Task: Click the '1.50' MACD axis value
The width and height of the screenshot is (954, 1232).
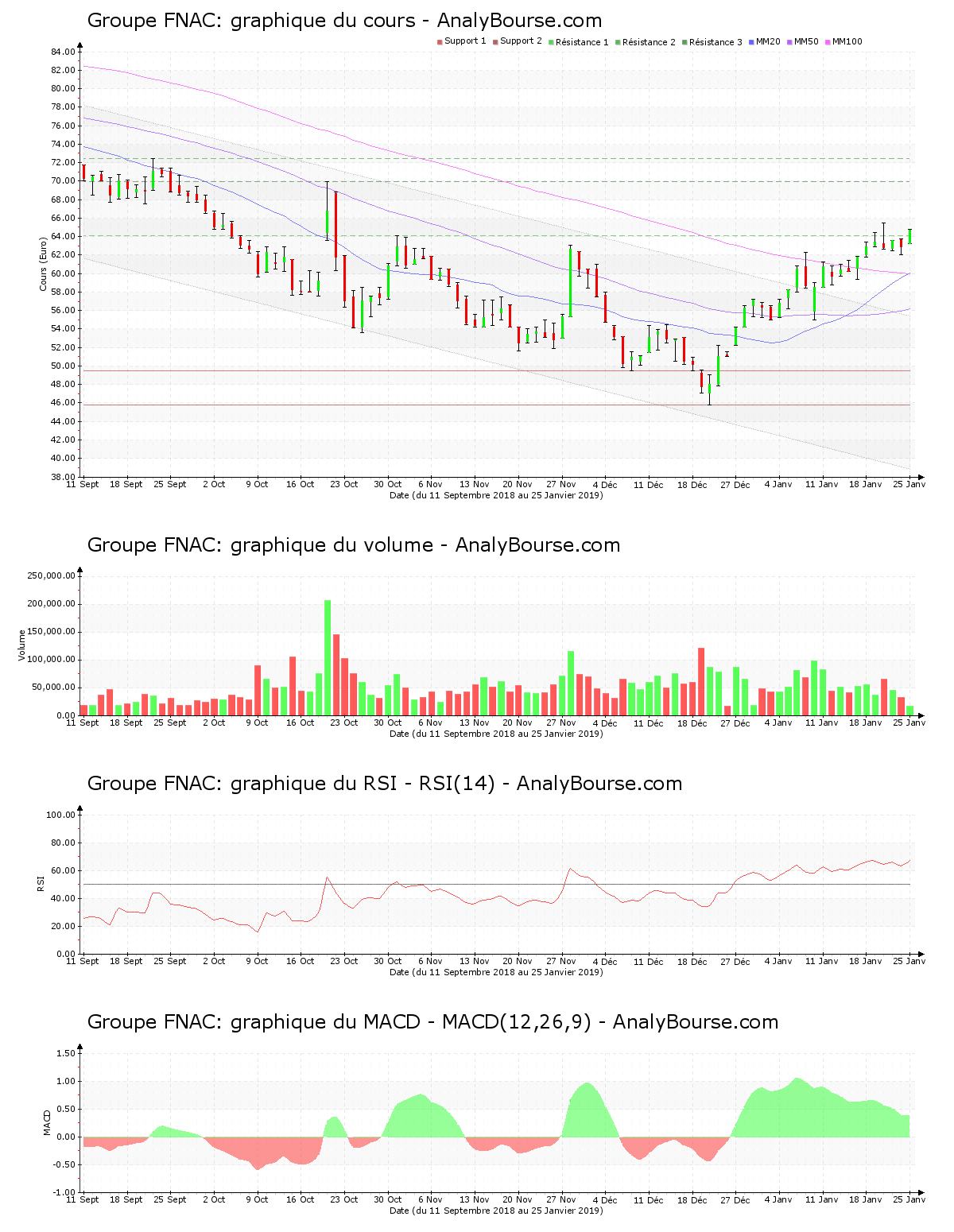Action: coord(66,1053)
